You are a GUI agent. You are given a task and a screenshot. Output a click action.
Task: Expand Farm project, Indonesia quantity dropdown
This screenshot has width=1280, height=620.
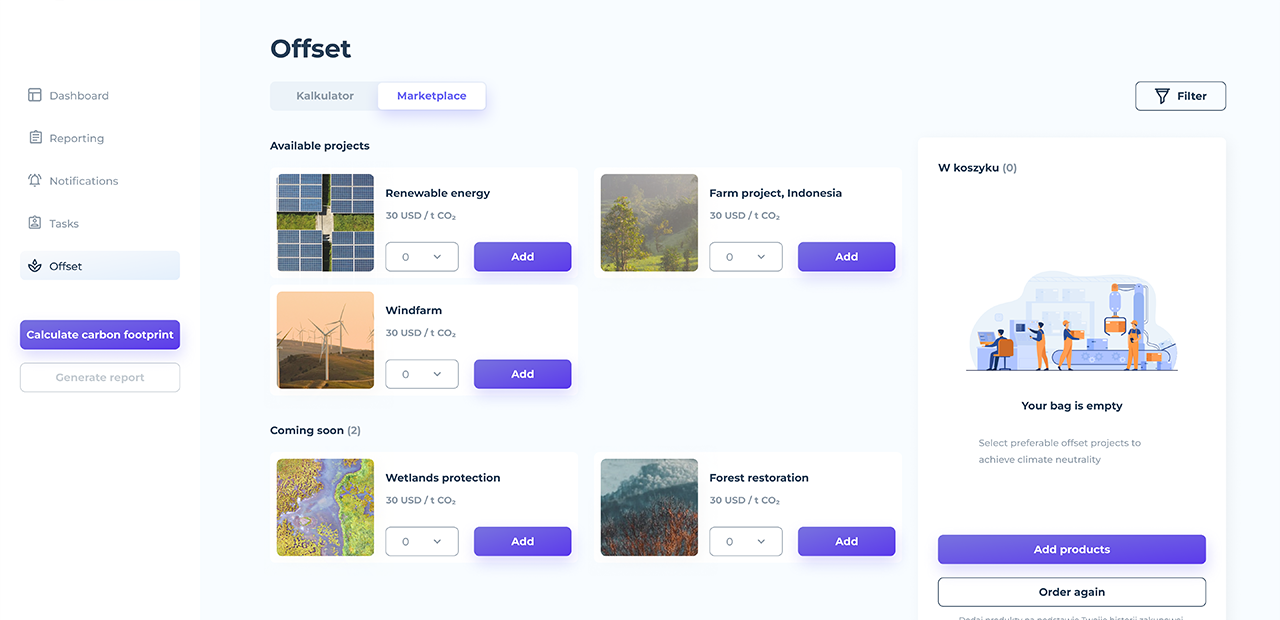pyautogui.click(x=746, y=257)
